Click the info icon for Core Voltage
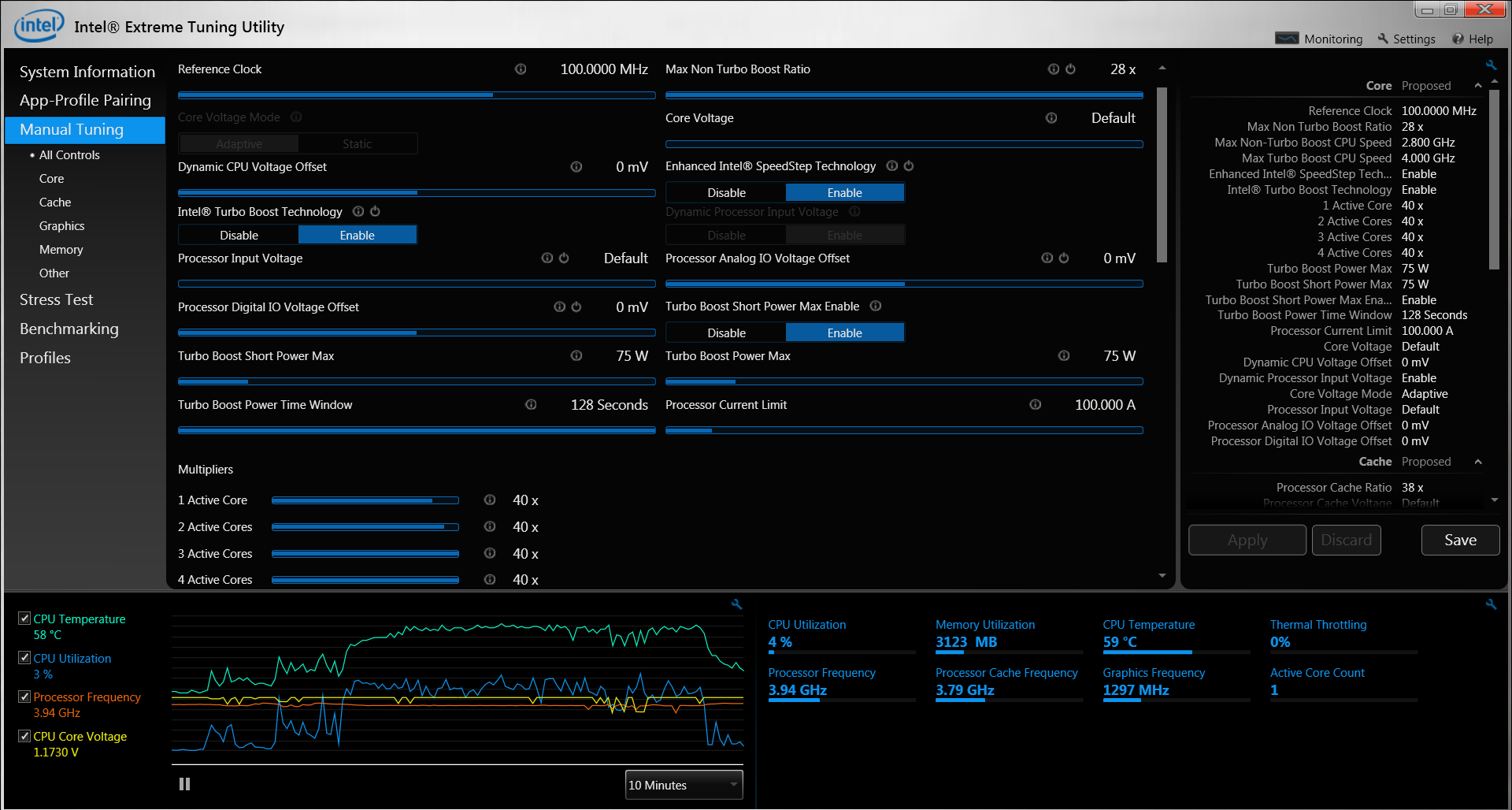Viewport: 1512px width, 810px height. click(x=1051, y=118)
